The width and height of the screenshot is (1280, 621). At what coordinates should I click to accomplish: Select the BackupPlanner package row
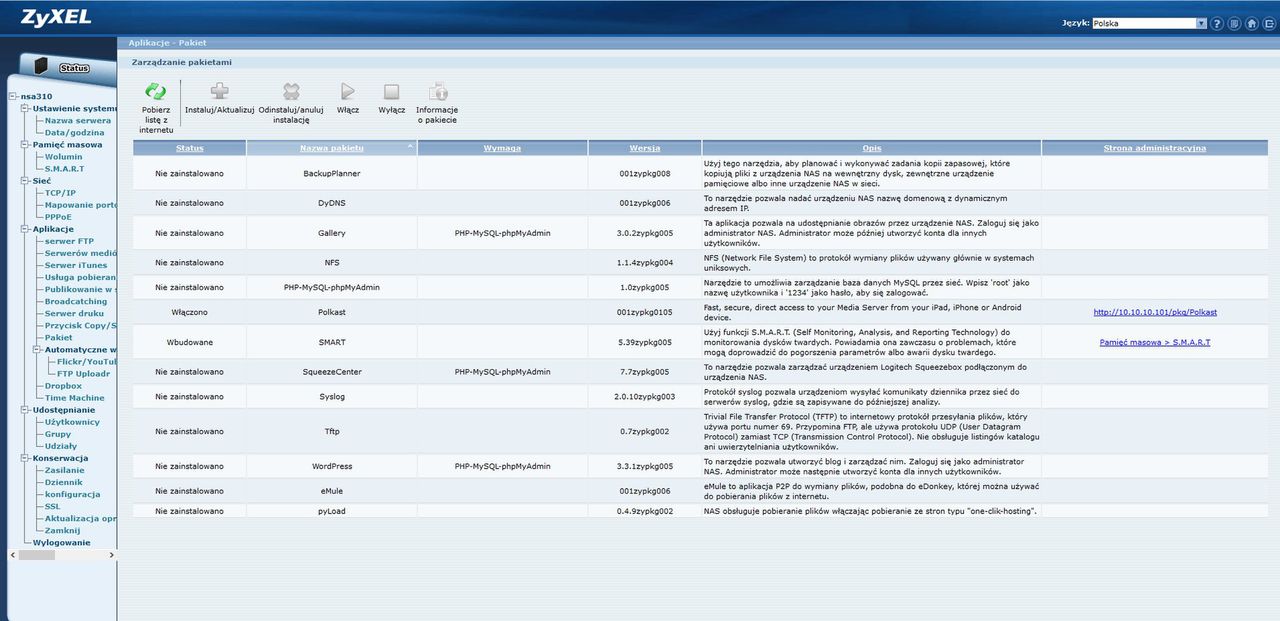700,174
